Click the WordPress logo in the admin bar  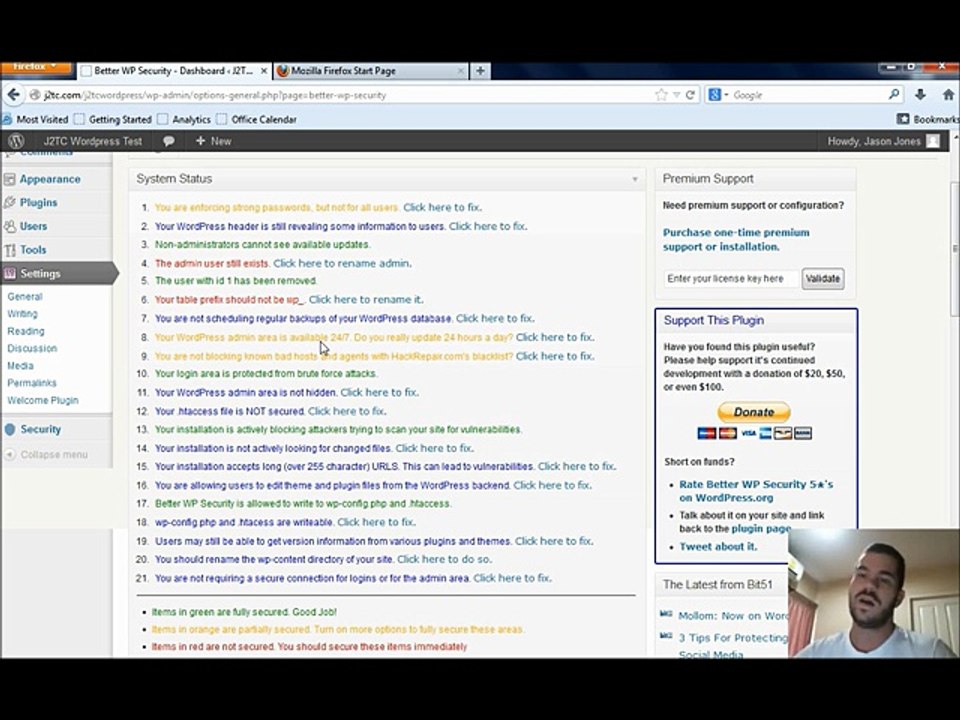click(x=16, y=141)
